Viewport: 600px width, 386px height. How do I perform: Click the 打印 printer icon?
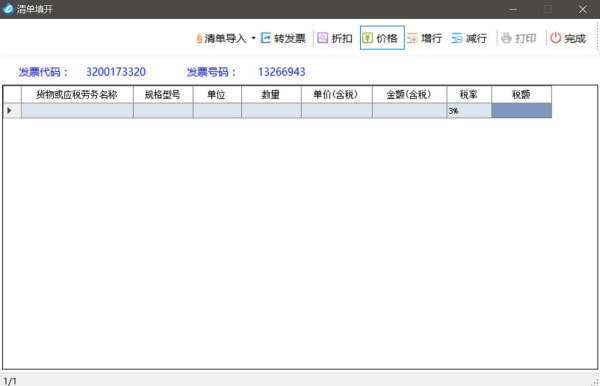coord(506,38)
